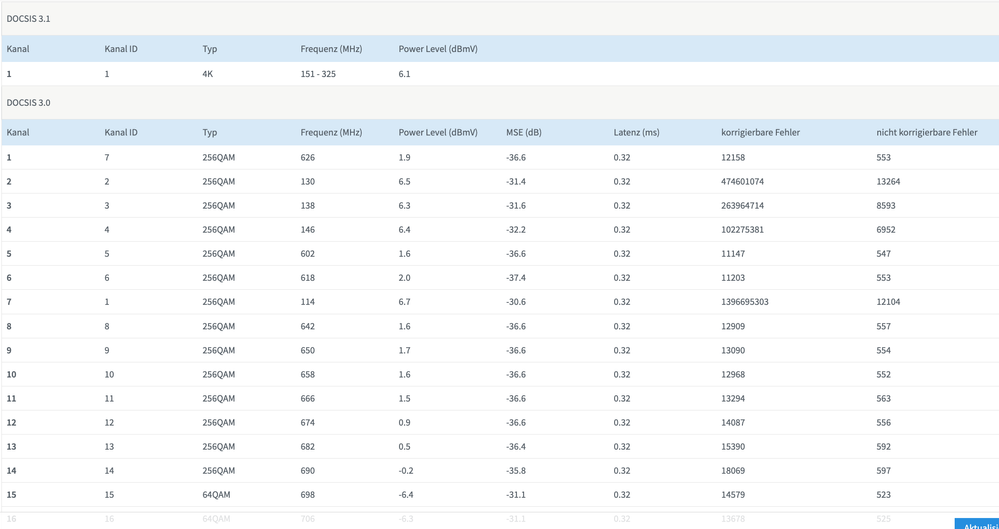Image resolution: width=999 pixels, height=529 pixels.
Task: Click the MSE value -37.4
Action: pyautogui.click(x=518, y=278)
